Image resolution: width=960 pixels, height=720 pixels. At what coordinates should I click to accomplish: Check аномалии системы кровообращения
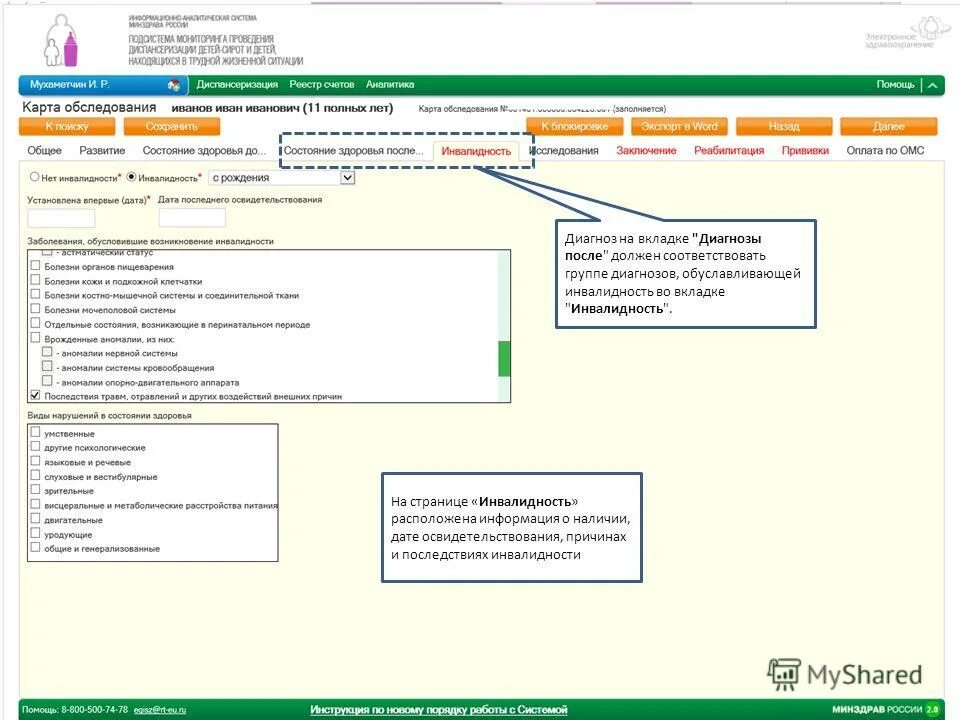(x=47, y=367)
